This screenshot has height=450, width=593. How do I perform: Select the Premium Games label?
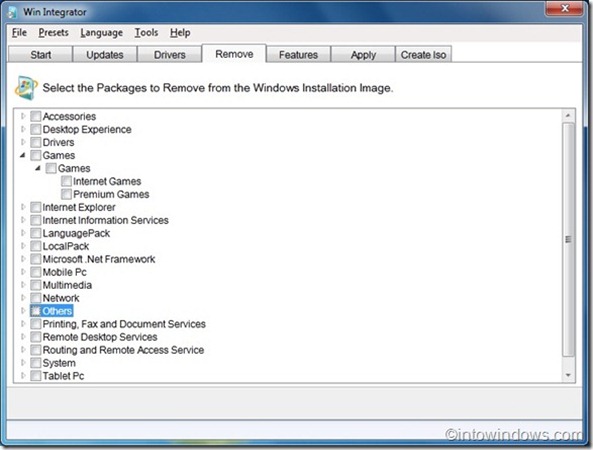pos(111,194)
